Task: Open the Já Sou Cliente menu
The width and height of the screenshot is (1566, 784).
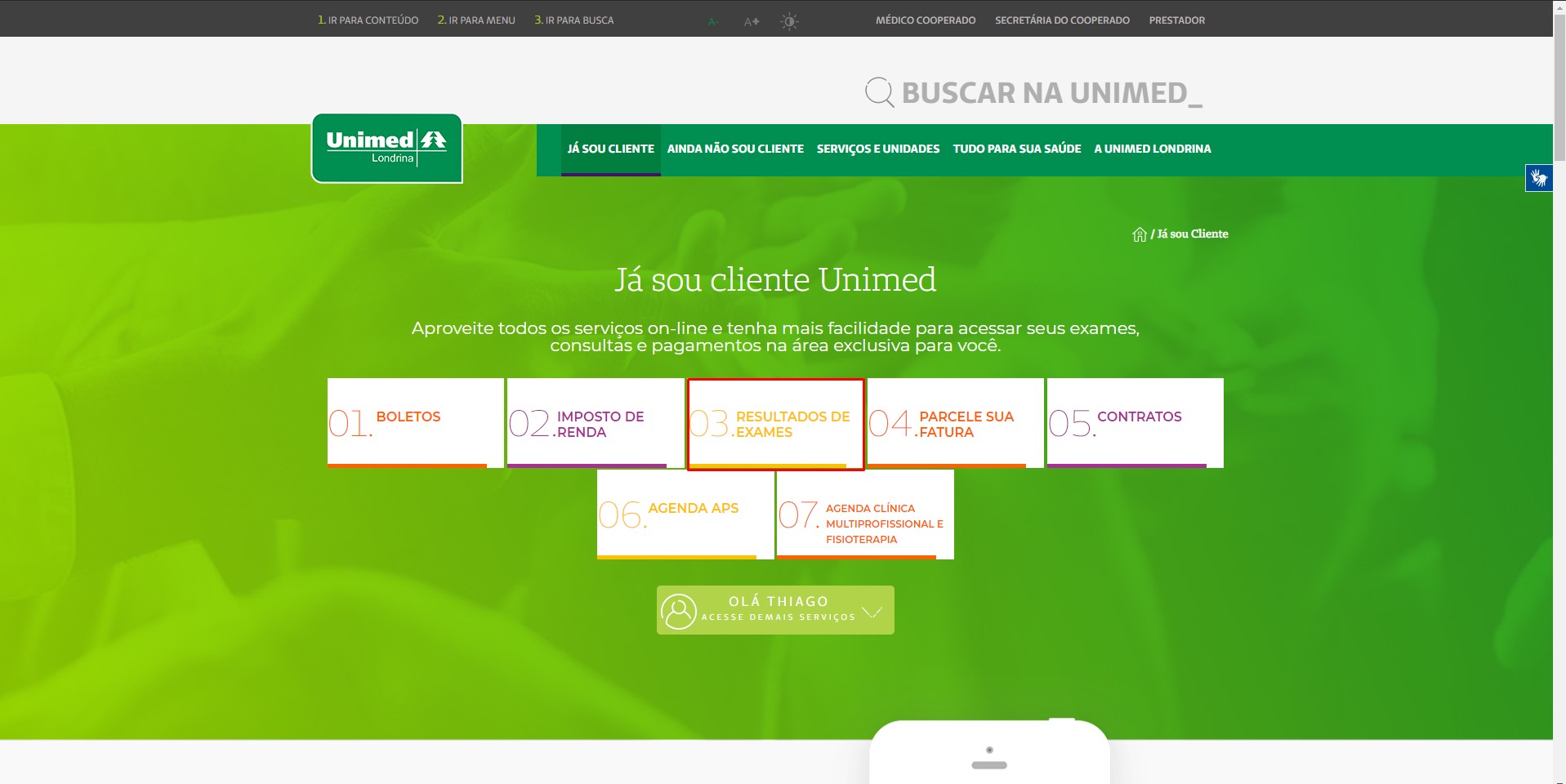Action: pos(611,149)
